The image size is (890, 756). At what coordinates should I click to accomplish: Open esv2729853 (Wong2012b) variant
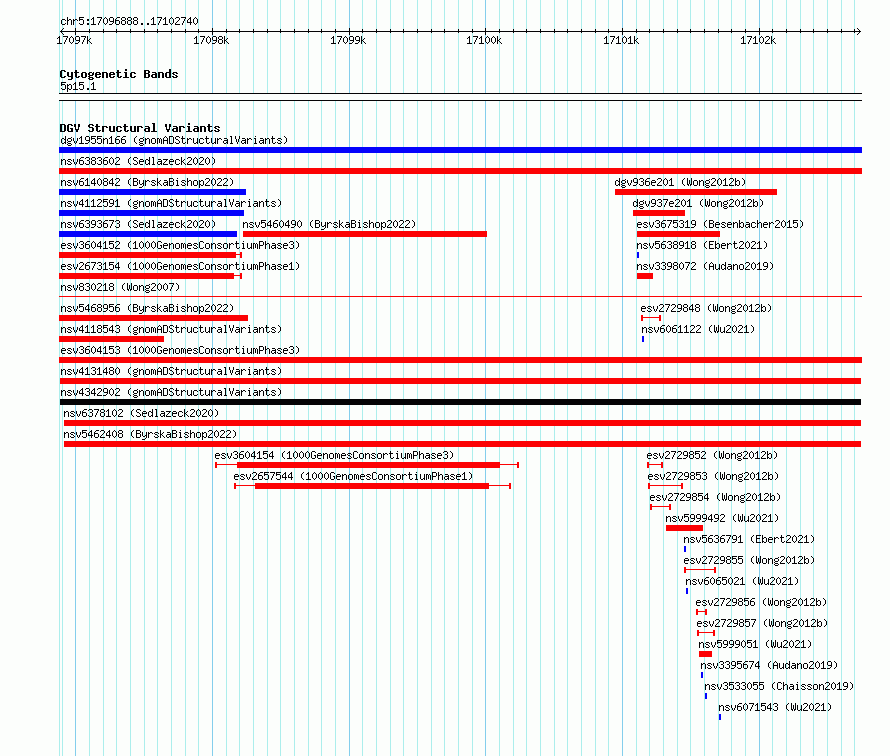pyautogui.click(x=713, y=476)
